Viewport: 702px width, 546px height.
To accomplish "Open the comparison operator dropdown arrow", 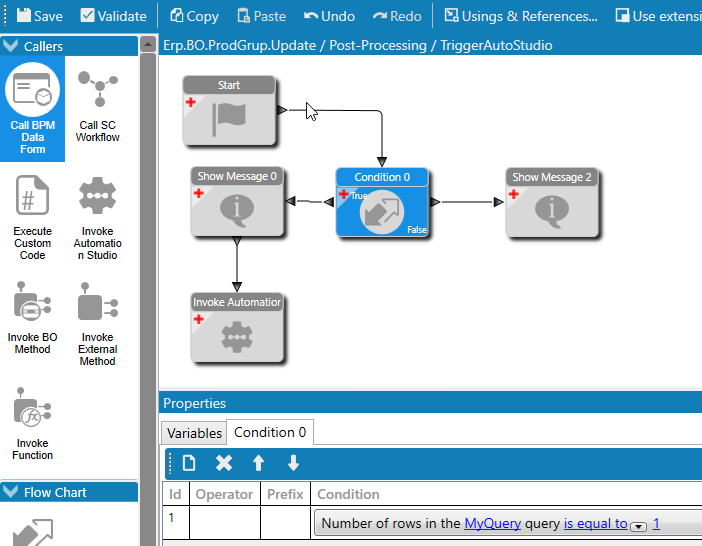I will point(638,526).
